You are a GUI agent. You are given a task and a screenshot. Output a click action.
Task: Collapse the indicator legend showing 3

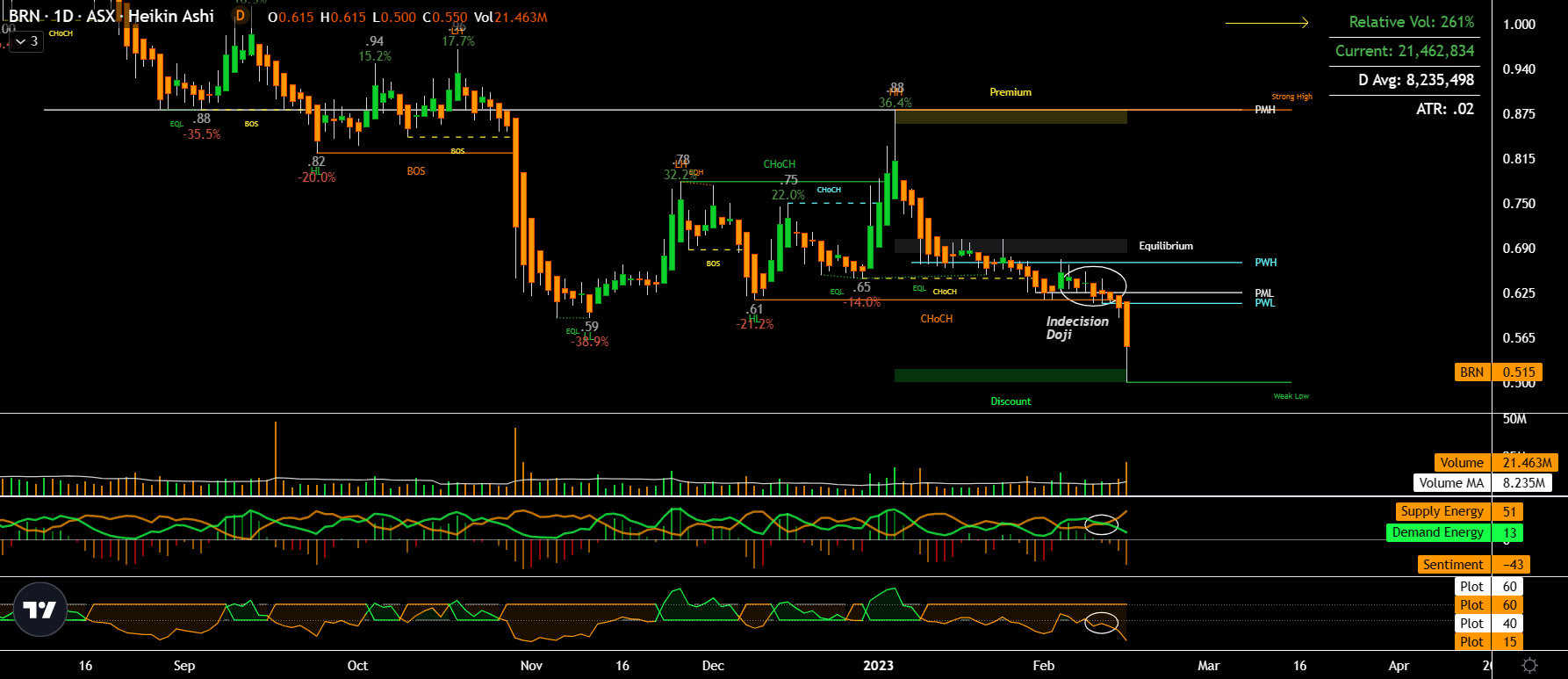pyautogui.click(x=27, y=41)
